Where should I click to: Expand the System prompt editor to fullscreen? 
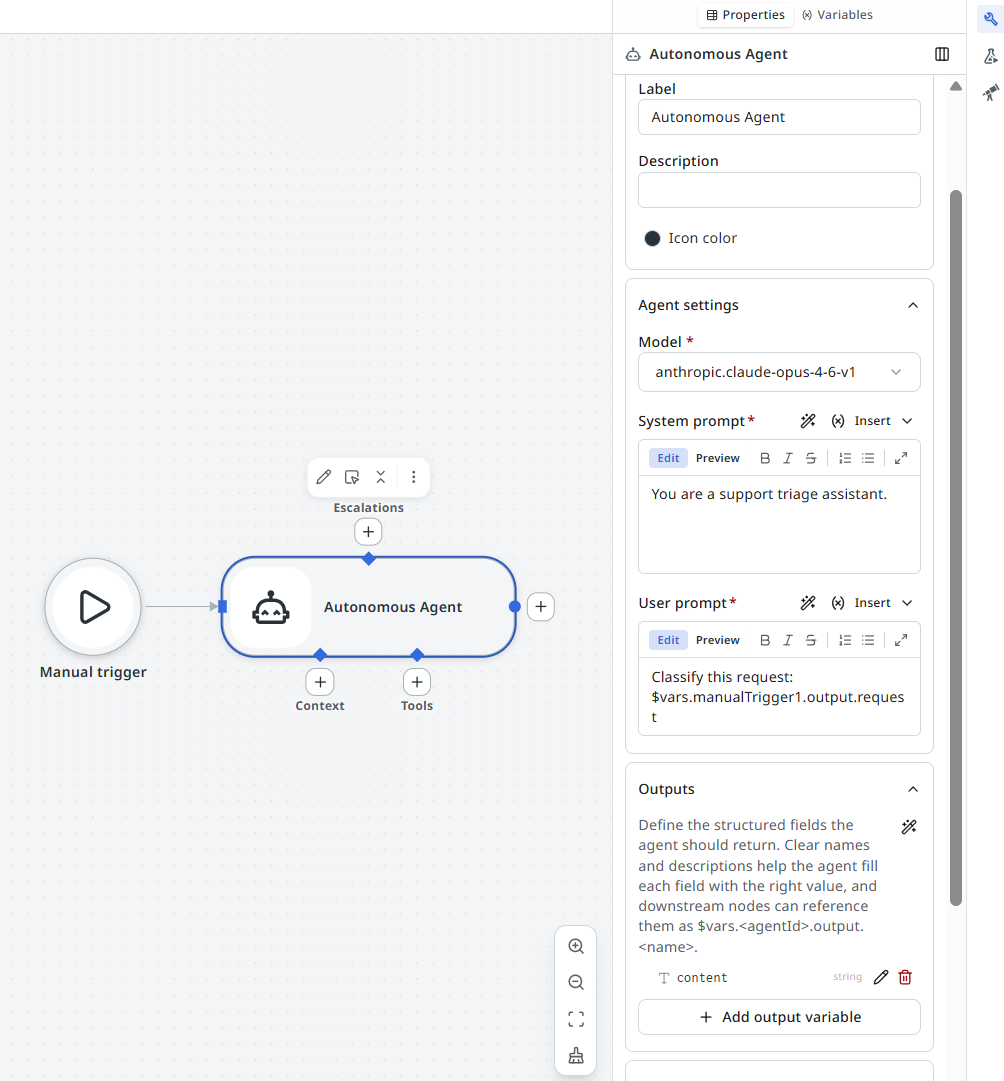pos(901,458)
